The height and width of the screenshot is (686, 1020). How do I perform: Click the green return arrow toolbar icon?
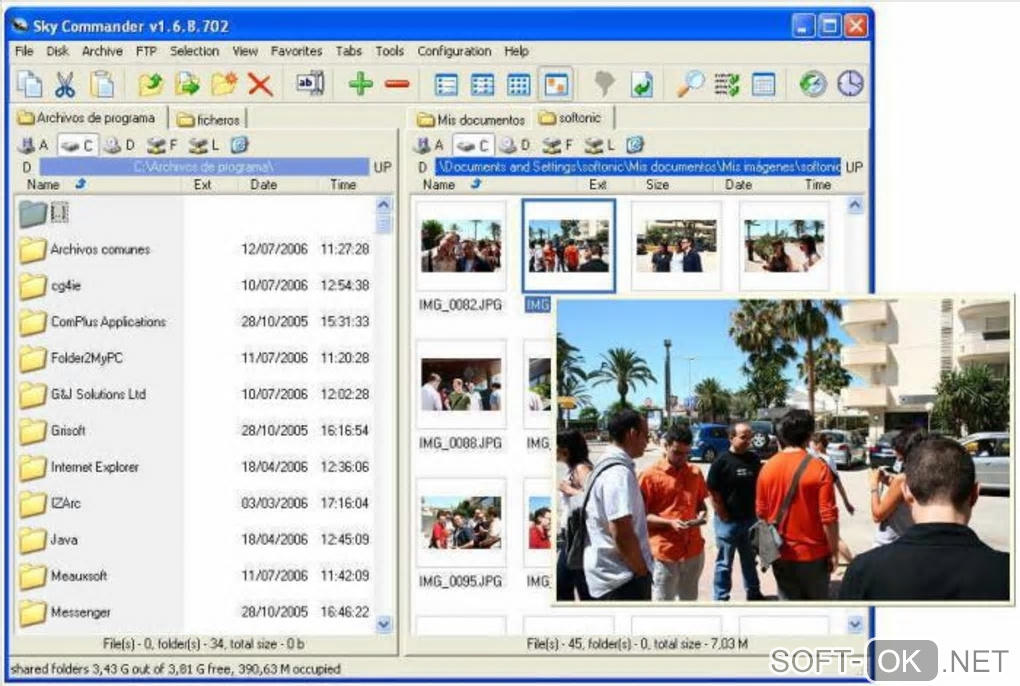pos(642,85)
